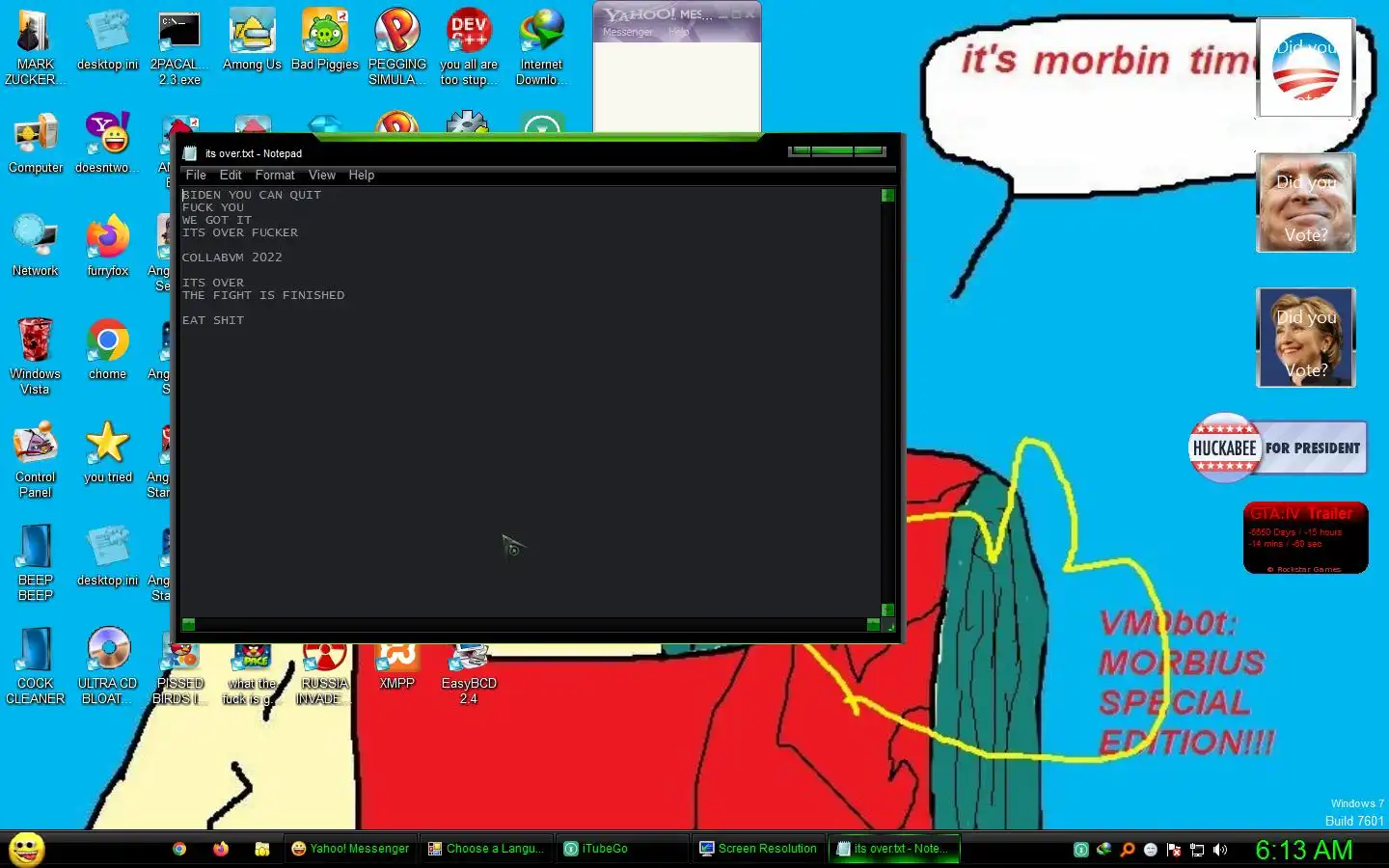
Task: Launch the Bad Piggies desktop icon
Action: [324, 41]
